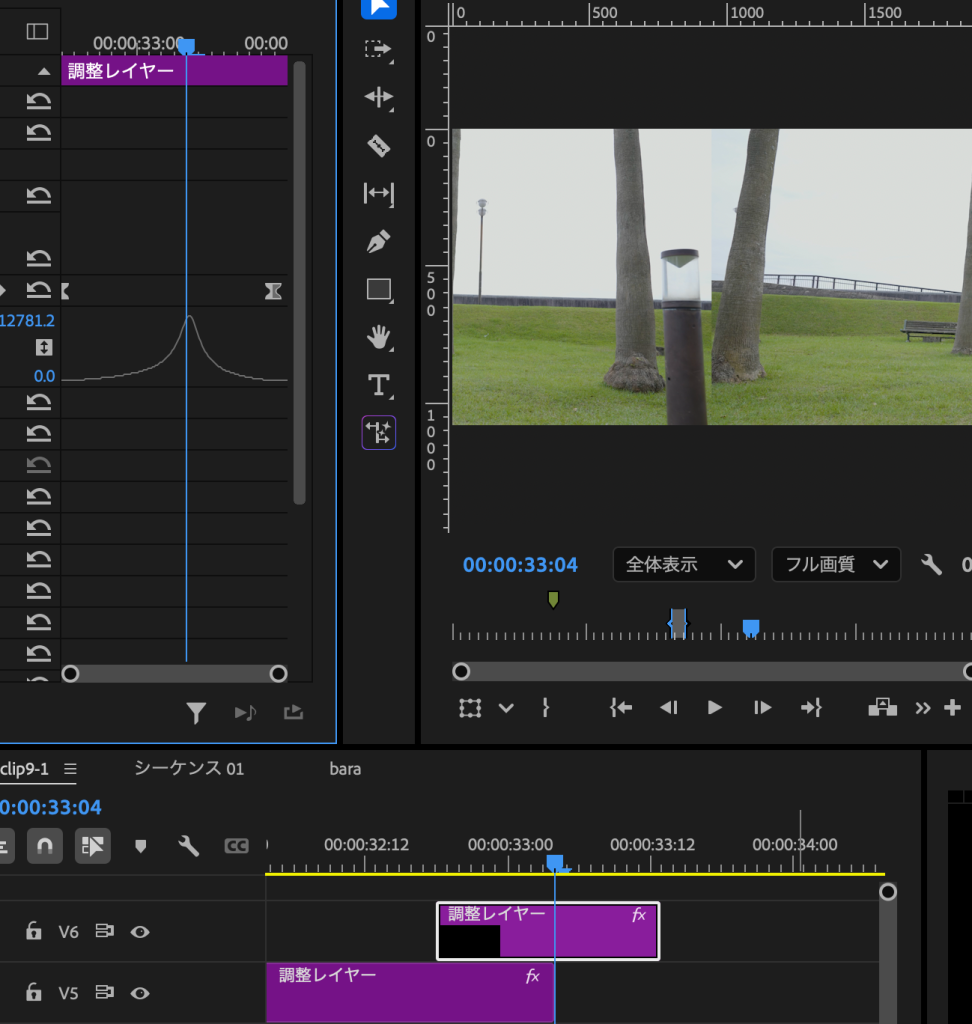Select the Ripple Edit tool
The width and height of the screenshot is (972, 1024).
(378, 97)
